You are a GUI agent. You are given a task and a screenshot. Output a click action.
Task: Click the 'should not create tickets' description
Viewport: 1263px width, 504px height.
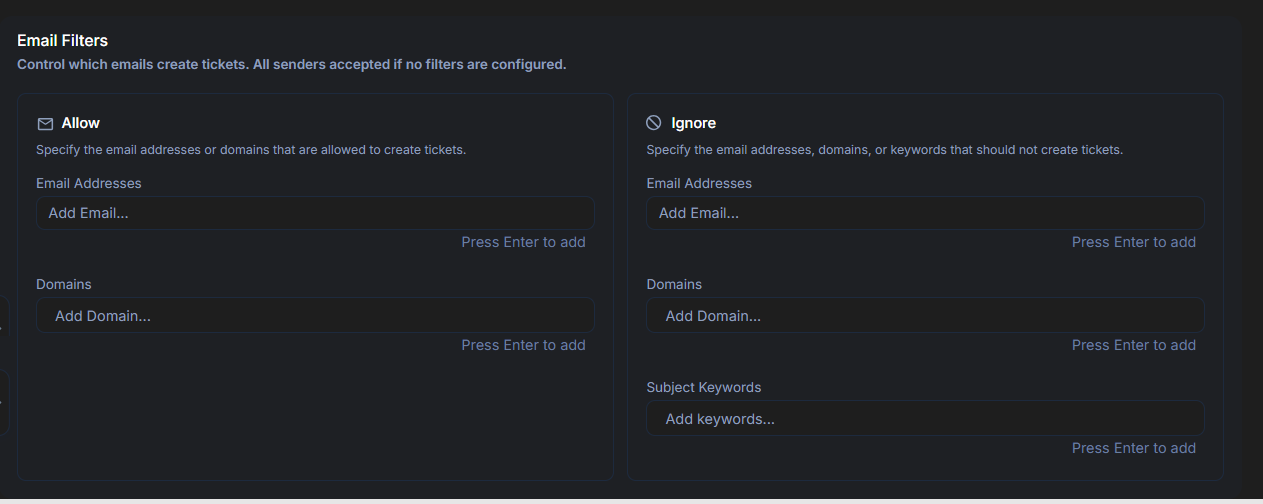tap(885, 150)
